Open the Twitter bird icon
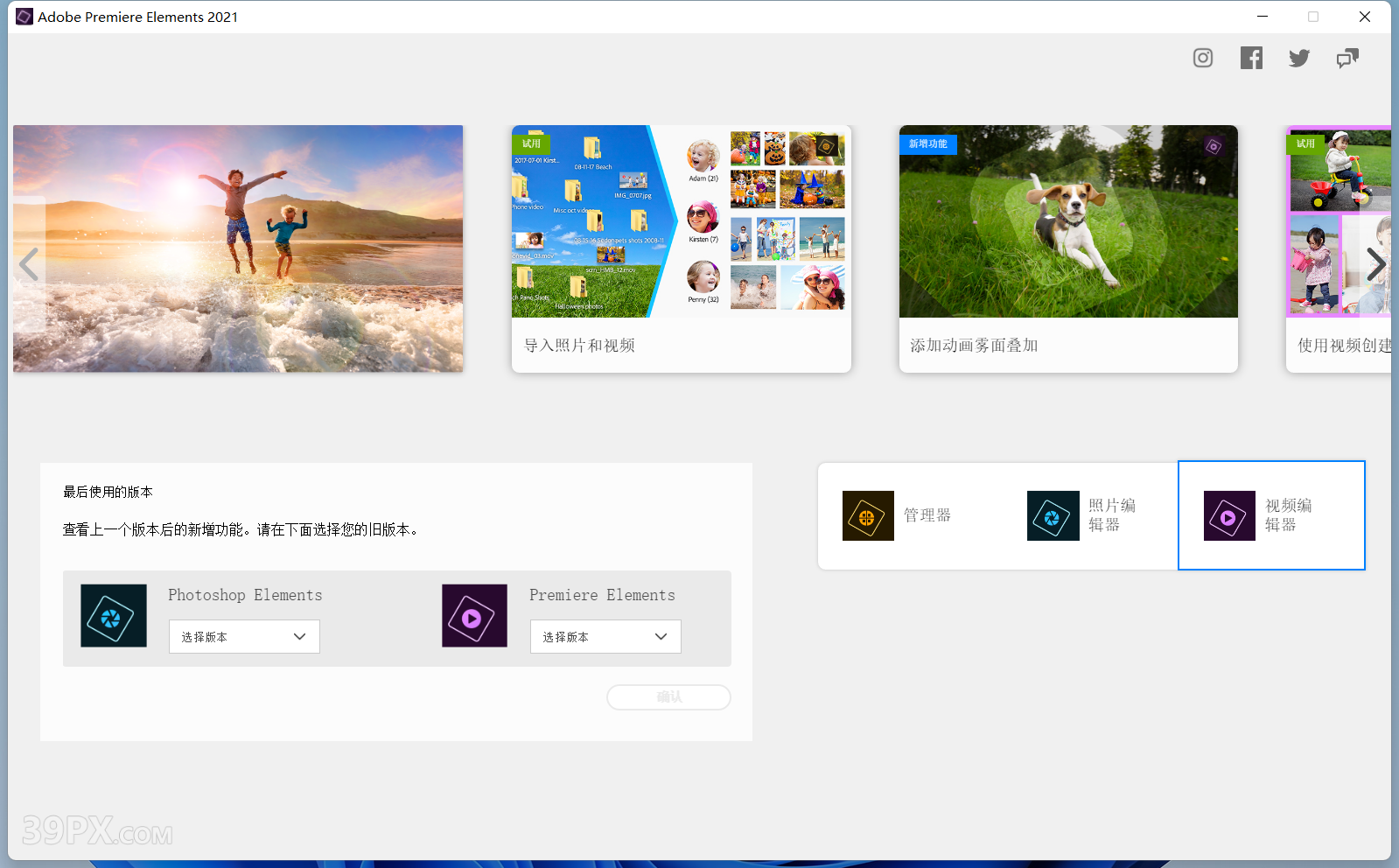The image size is (1399, 868). [x=1299, y=58]
